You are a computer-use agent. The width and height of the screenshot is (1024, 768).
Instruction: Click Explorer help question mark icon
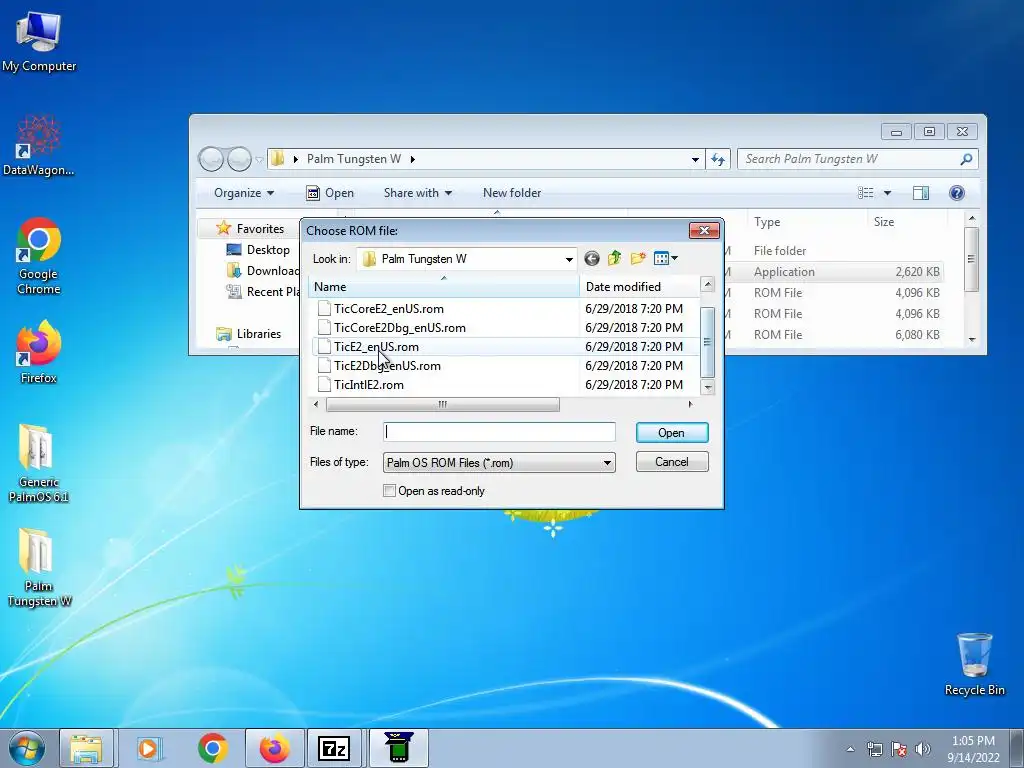point(957,193)
